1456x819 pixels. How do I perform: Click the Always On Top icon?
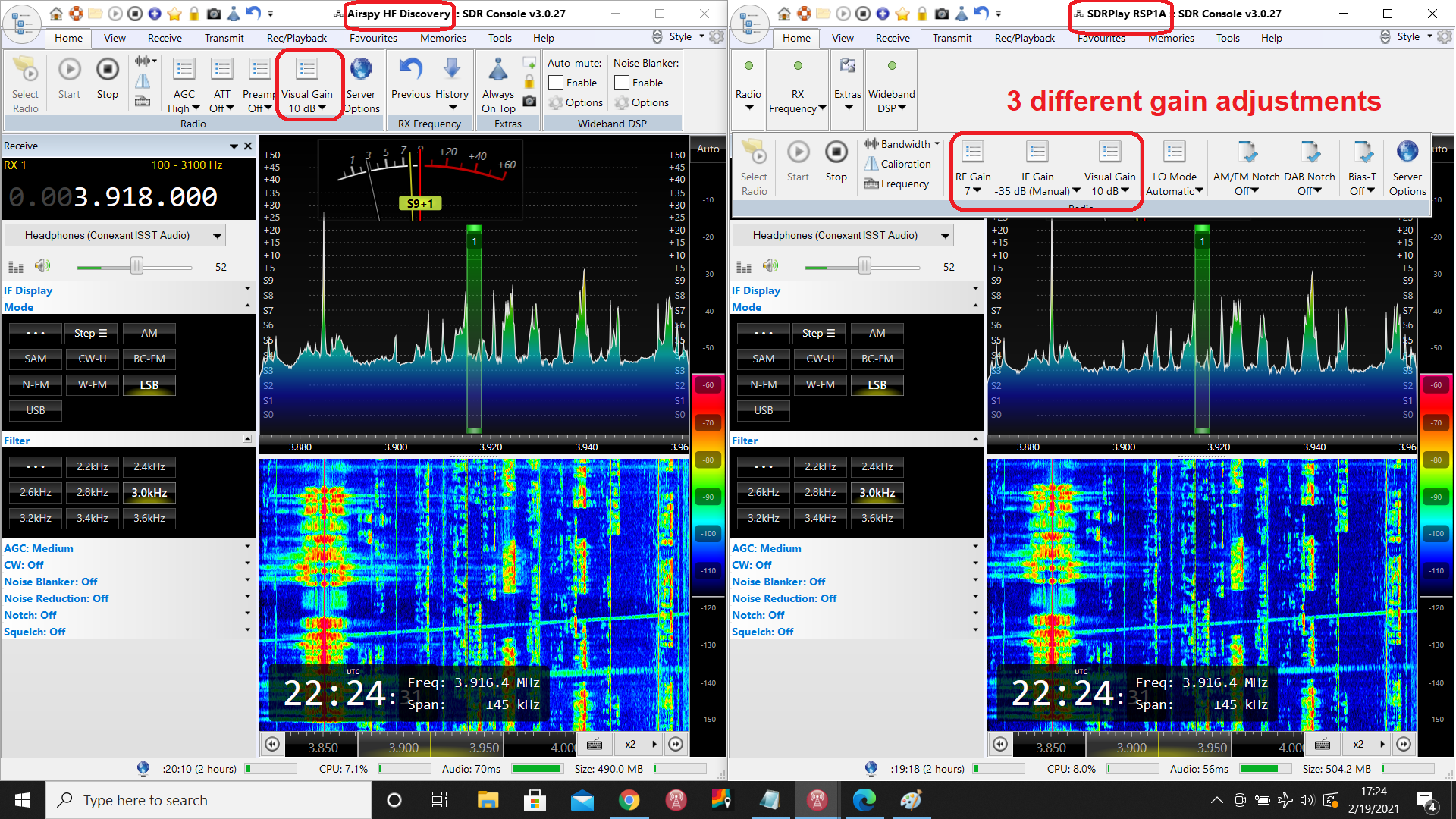coord(498,71)
